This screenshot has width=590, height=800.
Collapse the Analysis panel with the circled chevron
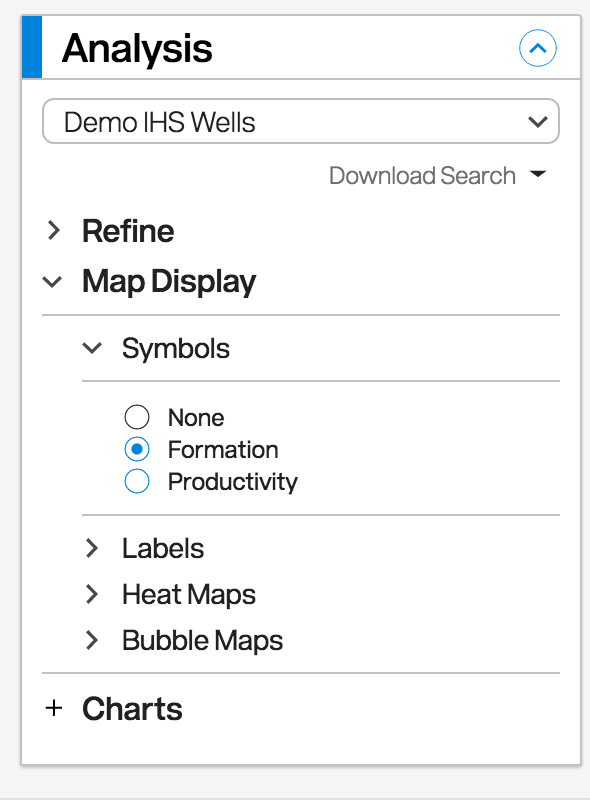click(537, 48)
